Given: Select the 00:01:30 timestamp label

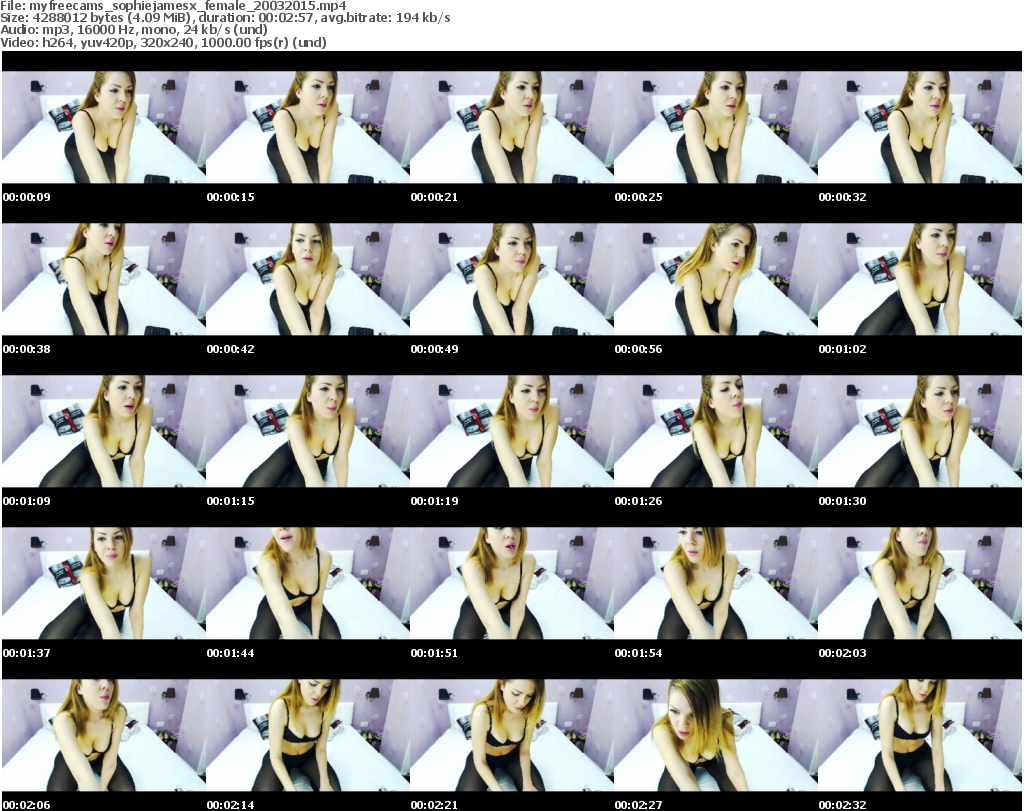Looking at the screenshot, I should pos(842,501).
